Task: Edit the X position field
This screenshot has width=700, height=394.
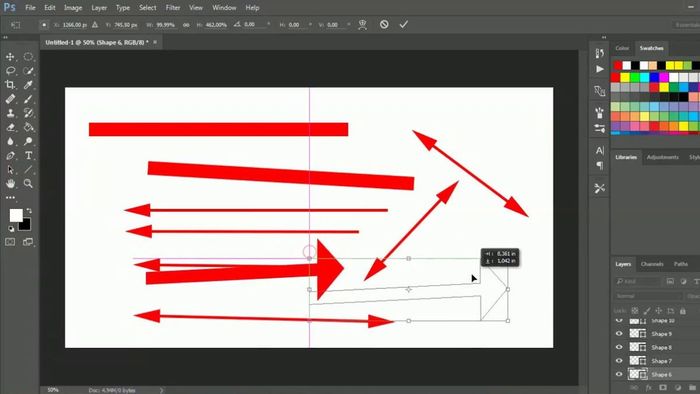Action: (x=75, y=25)
